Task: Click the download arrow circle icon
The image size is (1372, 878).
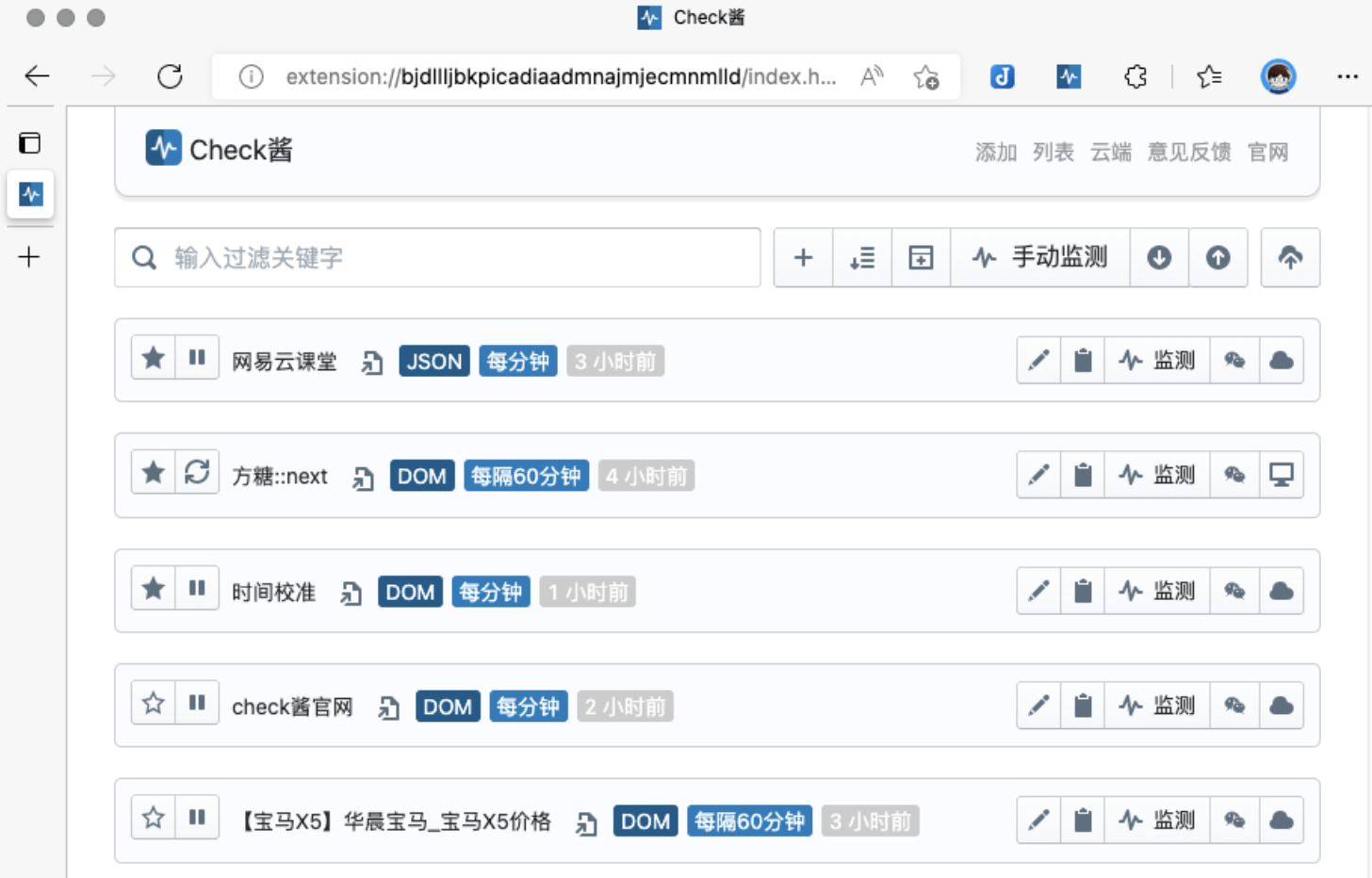Action: point(1159,257)
